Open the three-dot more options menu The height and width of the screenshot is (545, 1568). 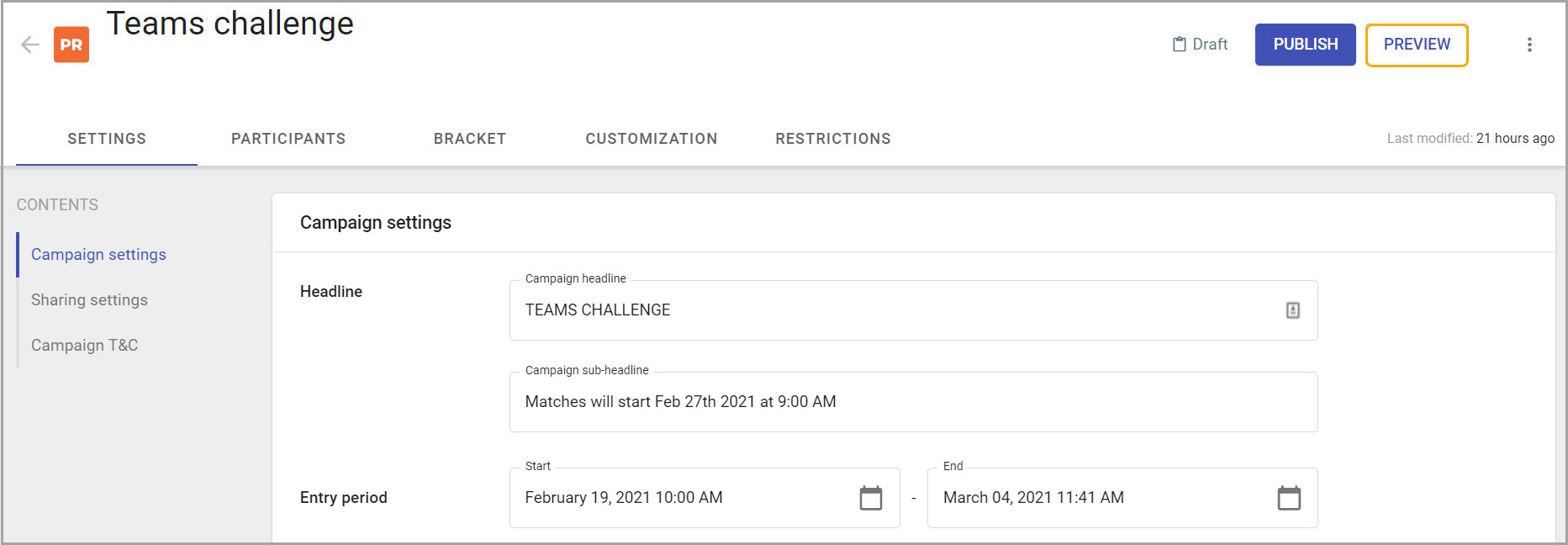(1529, 45)
